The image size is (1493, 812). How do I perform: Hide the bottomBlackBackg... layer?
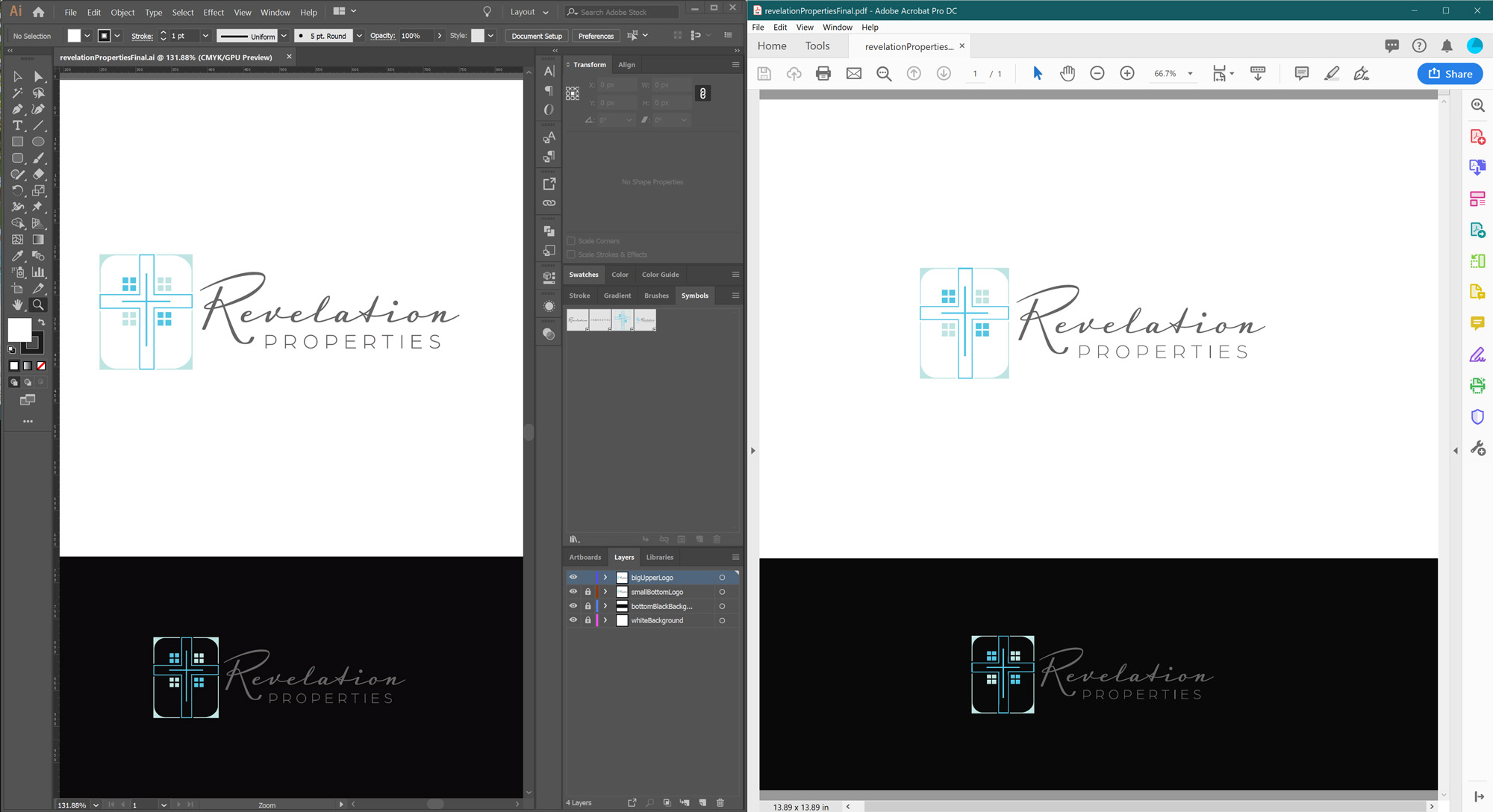click(x=573, y=605)
